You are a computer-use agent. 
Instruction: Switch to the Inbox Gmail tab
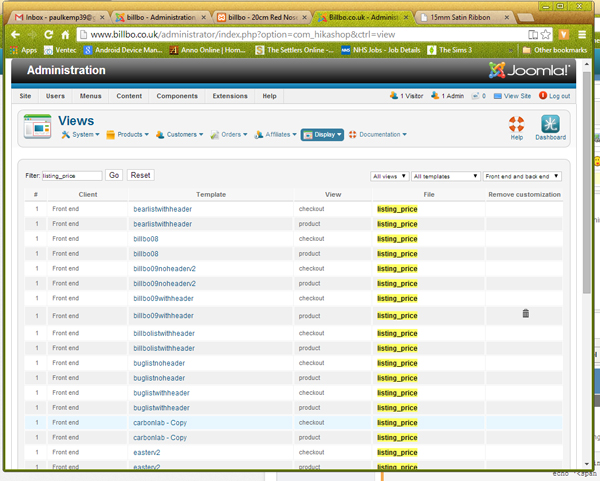60,18
